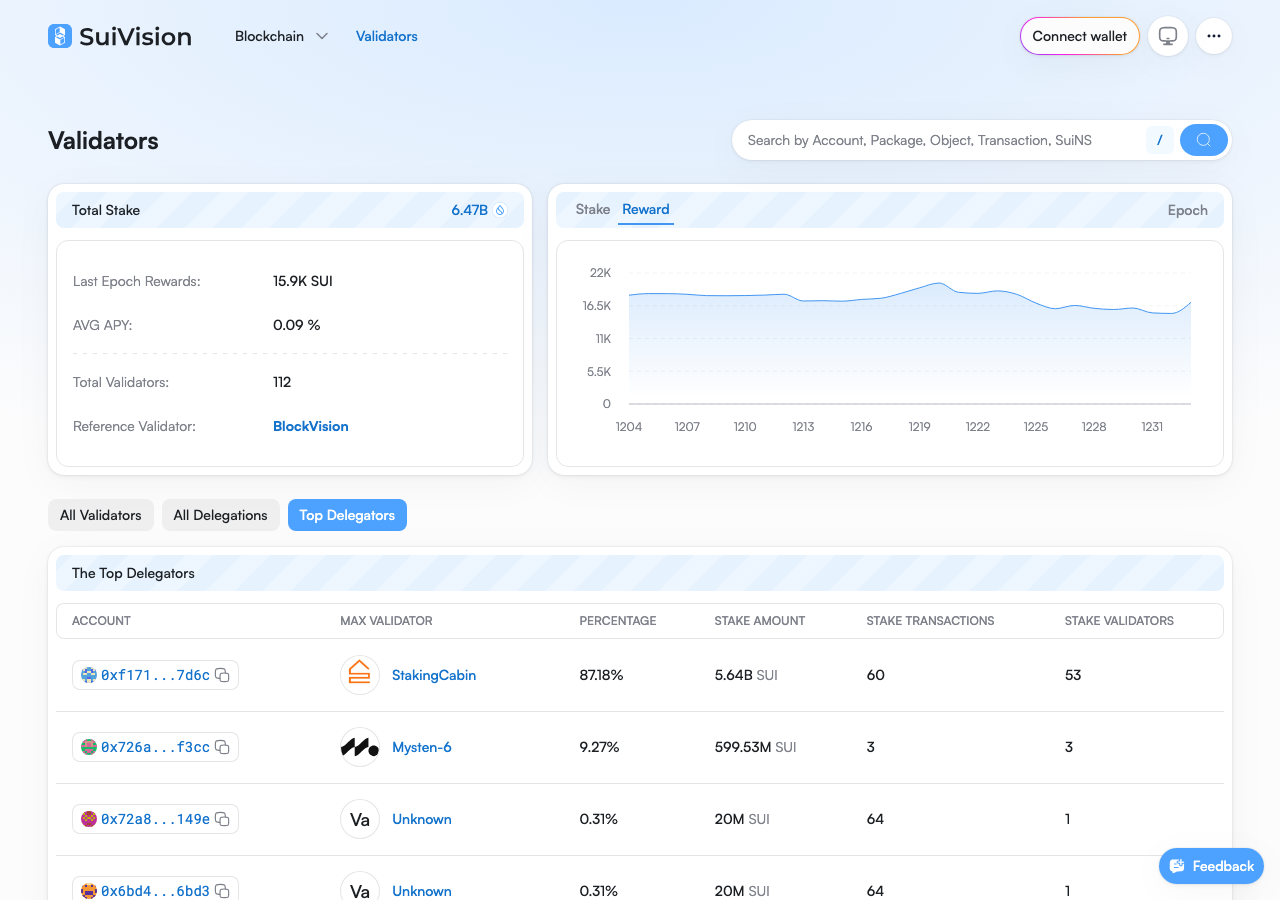Click the blue search magnifier button
Image resolution: width=1280 pixels, height=900 pixels.
(1204, 140)
